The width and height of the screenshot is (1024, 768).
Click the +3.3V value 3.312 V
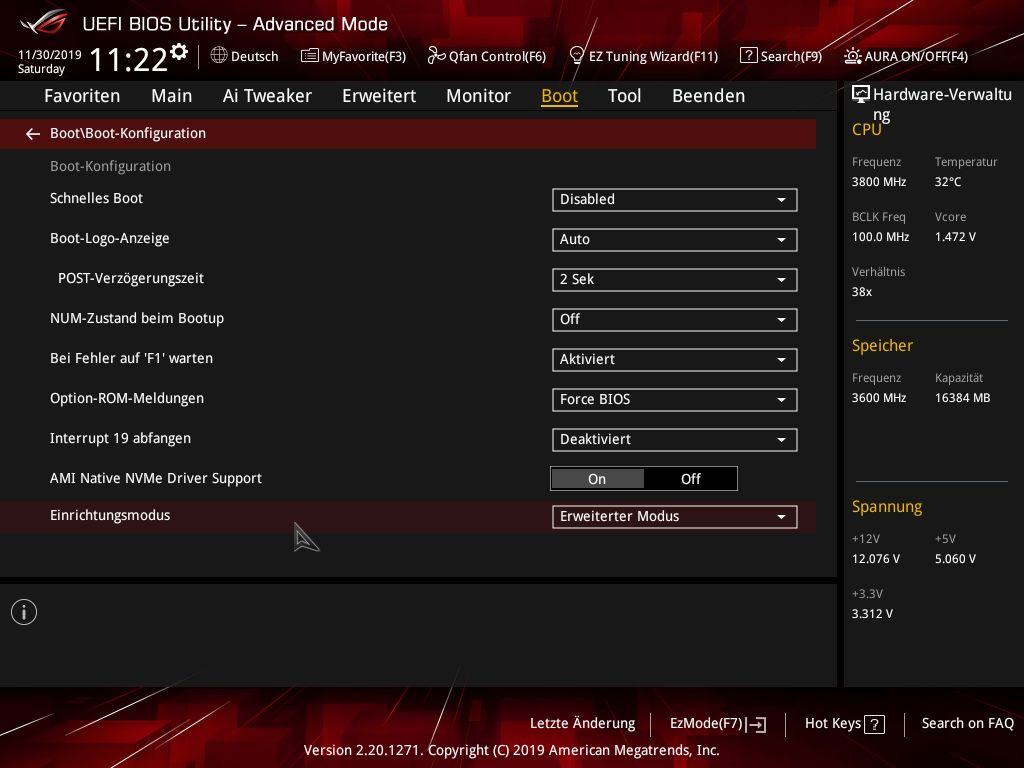pyautogui.click(x=872, y=614)
